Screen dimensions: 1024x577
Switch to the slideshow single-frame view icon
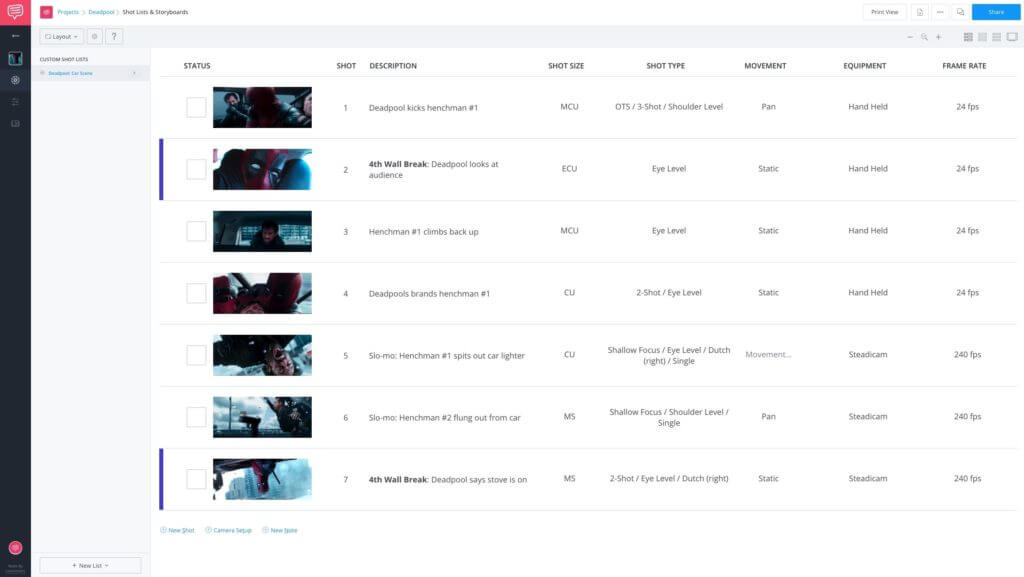[1011, 37]
